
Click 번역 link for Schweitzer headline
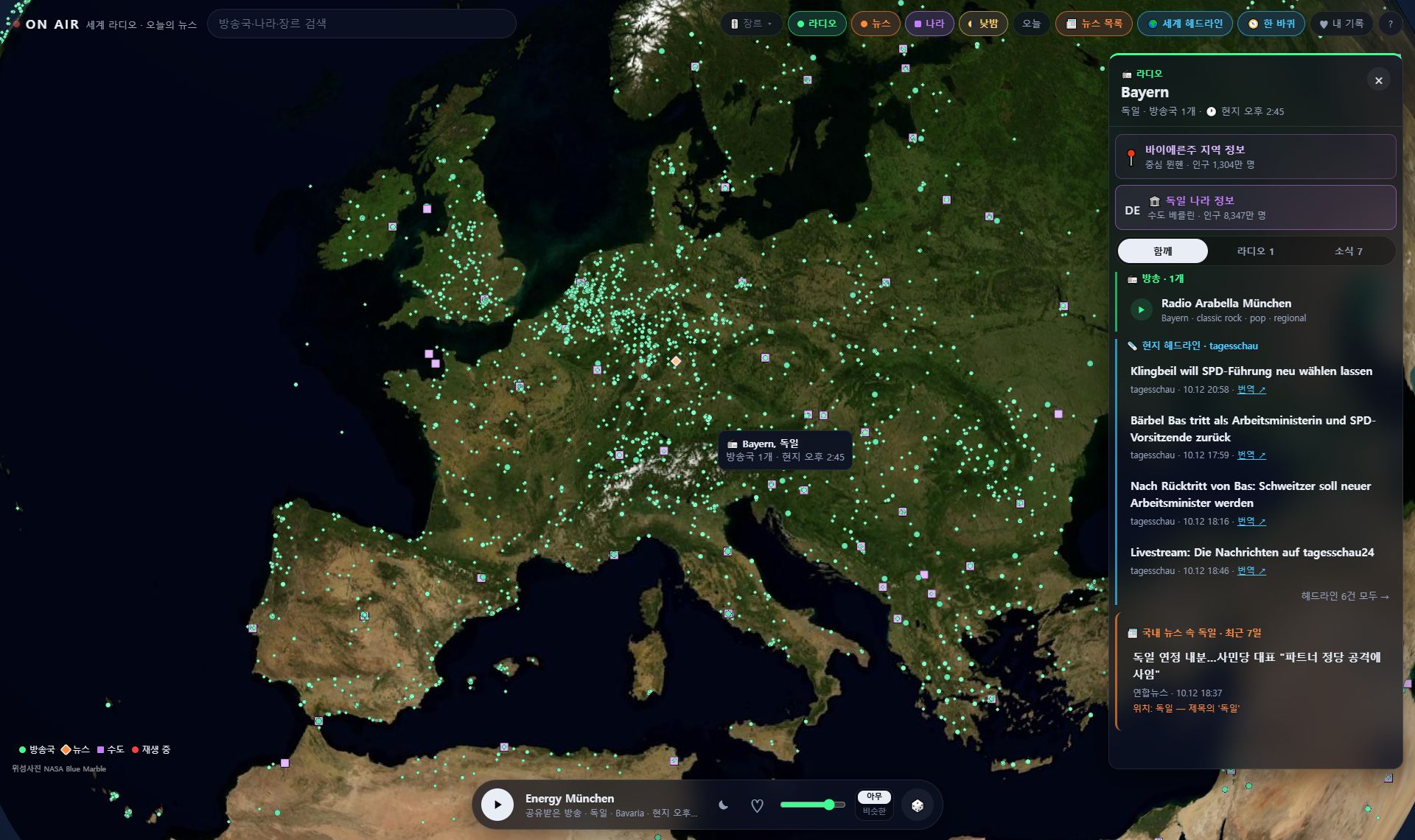1251,522
